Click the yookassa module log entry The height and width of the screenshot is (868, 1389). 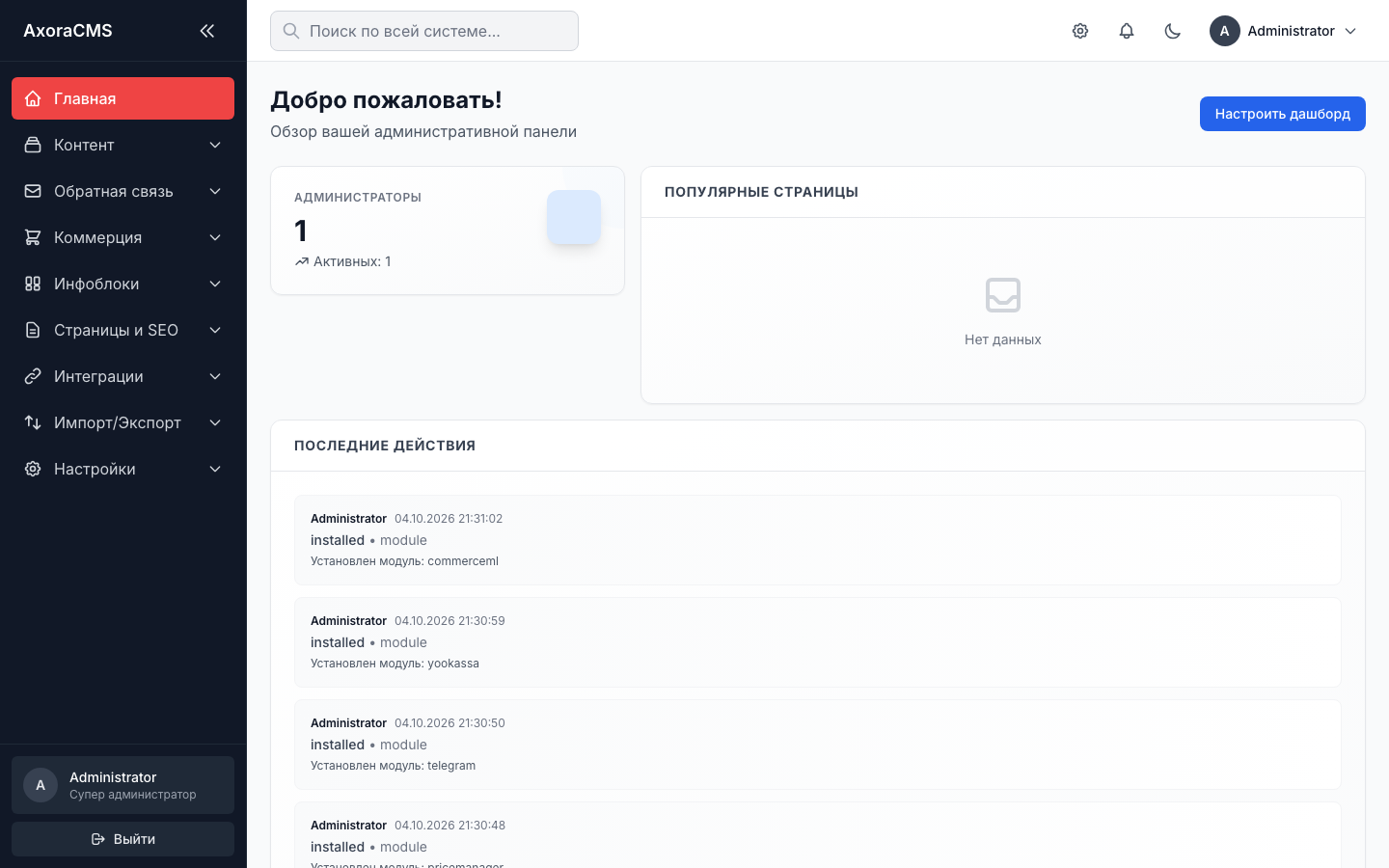(817, 642)
